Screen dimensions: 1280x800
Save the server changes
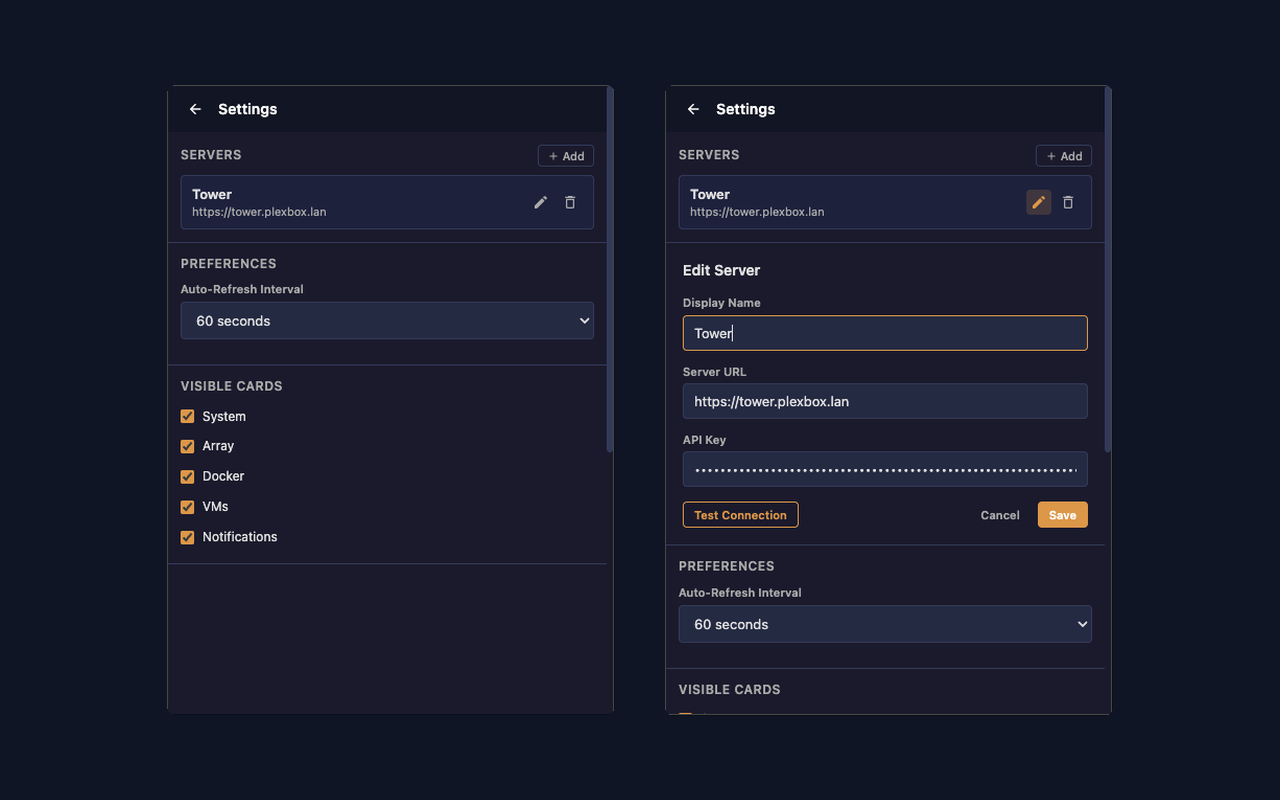[1062, 514]
